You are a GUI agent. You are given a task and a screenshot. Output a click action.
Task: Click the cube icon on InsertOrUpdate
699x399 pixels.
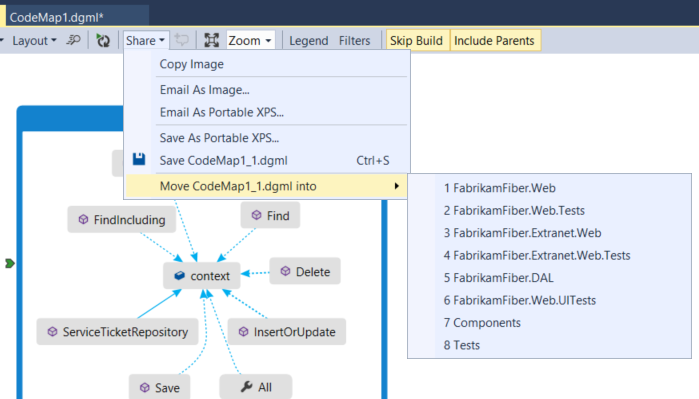243,332
